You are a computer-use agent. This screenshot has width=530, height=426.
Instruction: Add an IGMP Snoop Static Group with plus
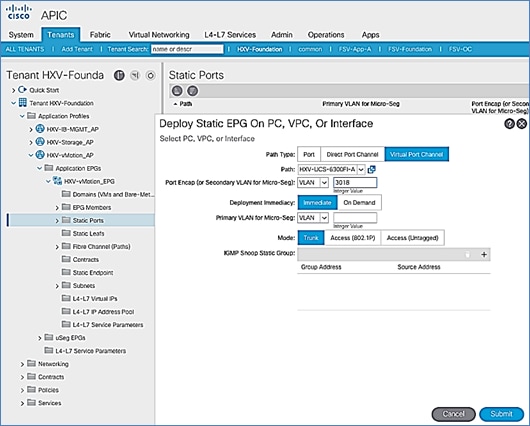click(x=484, y=255)
